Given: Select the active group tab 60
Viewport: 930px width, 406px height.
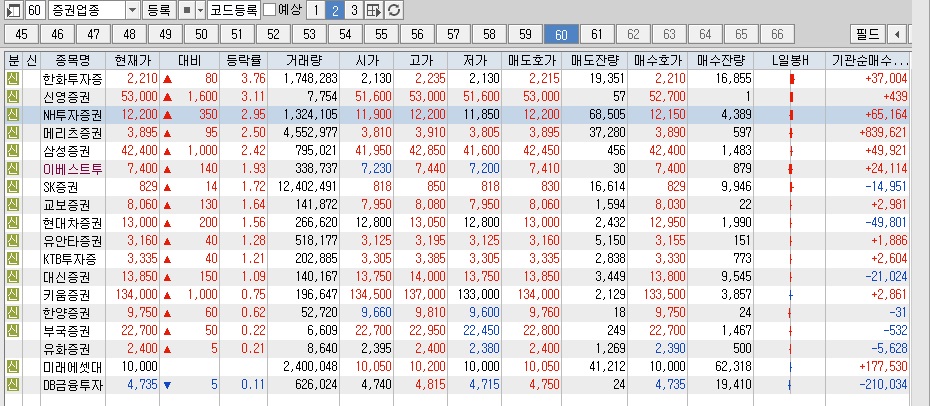Looking at the screenshot, I should click(x=561, y=34).
